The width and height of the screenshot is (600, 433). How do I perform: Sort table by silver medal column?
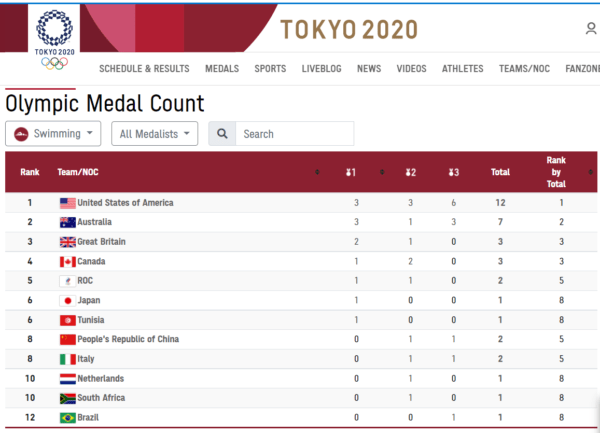tap(410, 172)
